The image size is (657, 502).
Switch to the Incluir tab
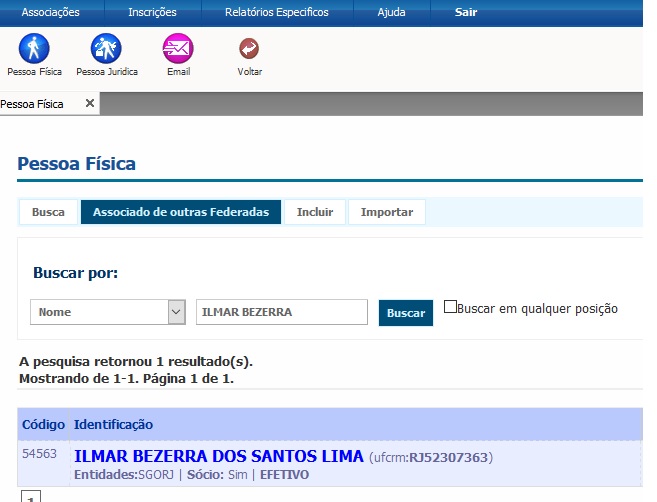click(x=315, y=212)
